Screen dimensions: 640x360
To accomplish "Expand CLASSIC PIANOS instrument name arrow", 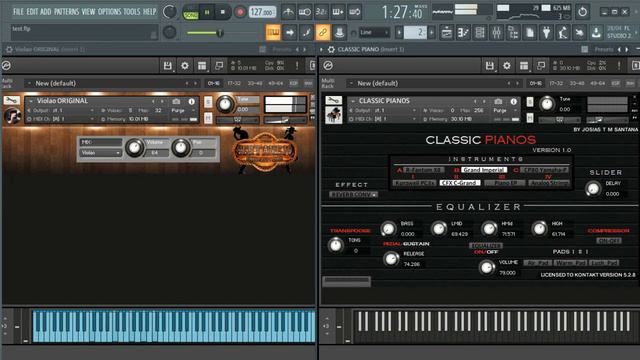I will coord(353,101).
